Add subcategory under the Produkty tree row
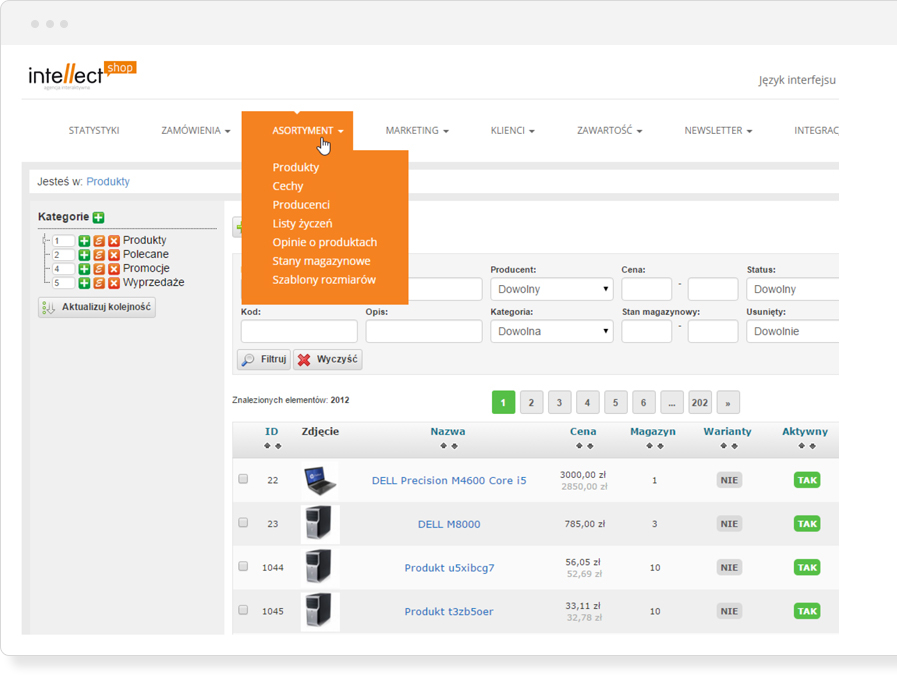 click(x=84, y=241)
